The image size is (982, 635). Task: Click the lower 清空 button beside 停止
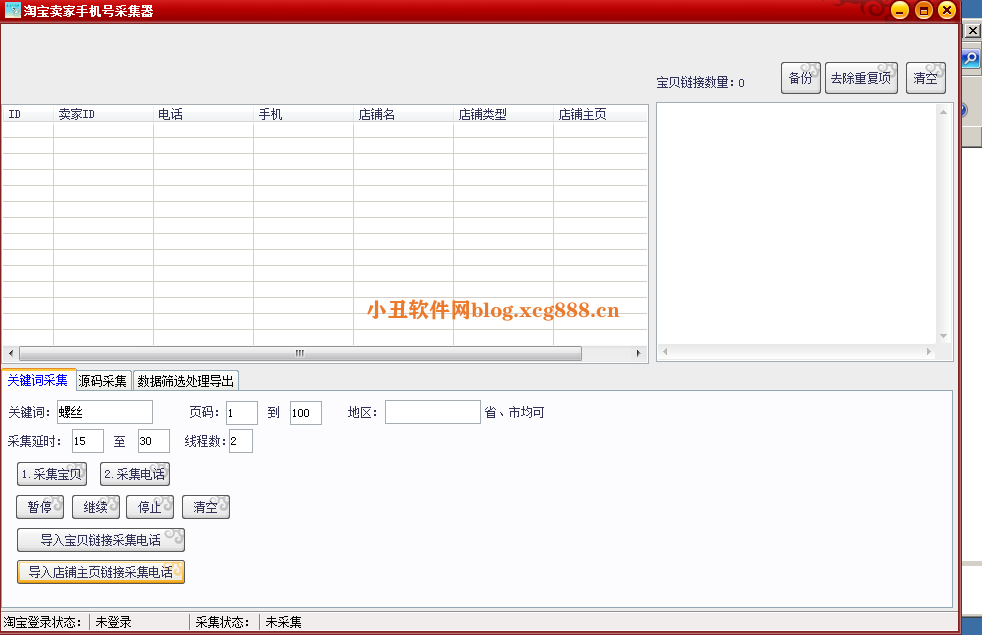click(x=205, y=507)
